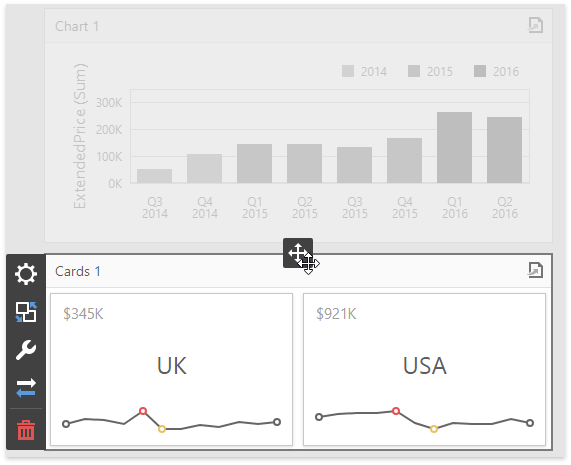Image resolution: width=571 pixels, height=465 pixels.
Task: Click the data binding arrows icon
Action: [x=26, y=387]
